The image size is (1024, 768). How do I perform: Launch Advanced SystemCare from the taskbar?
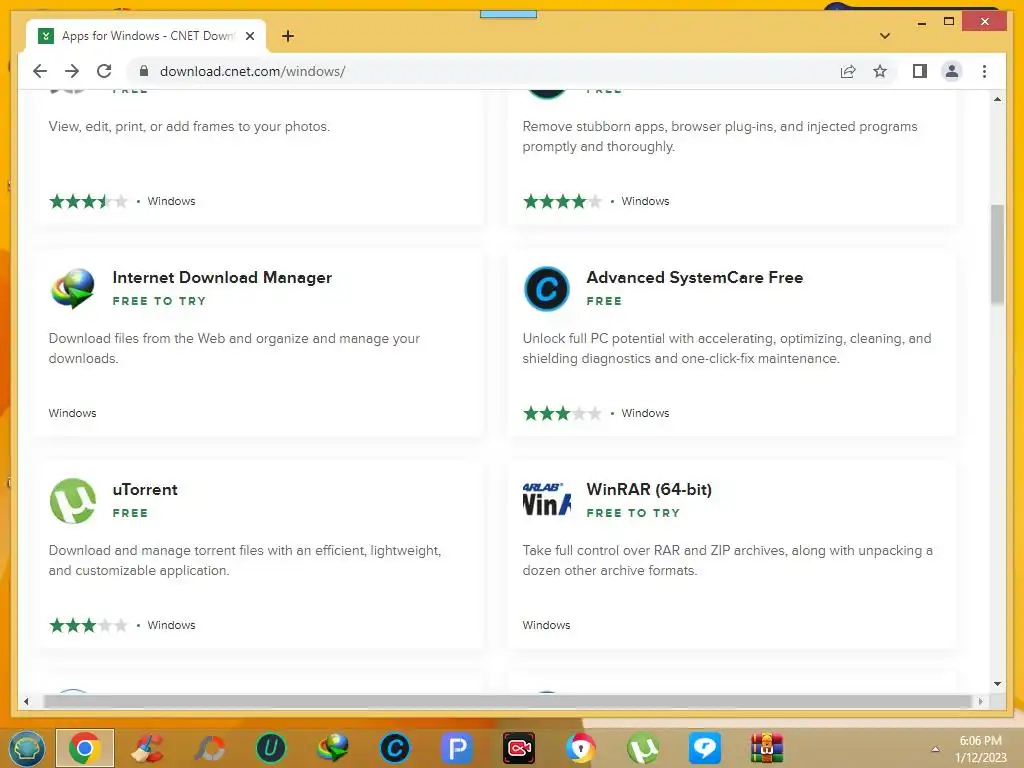click(x=394, y=748)
